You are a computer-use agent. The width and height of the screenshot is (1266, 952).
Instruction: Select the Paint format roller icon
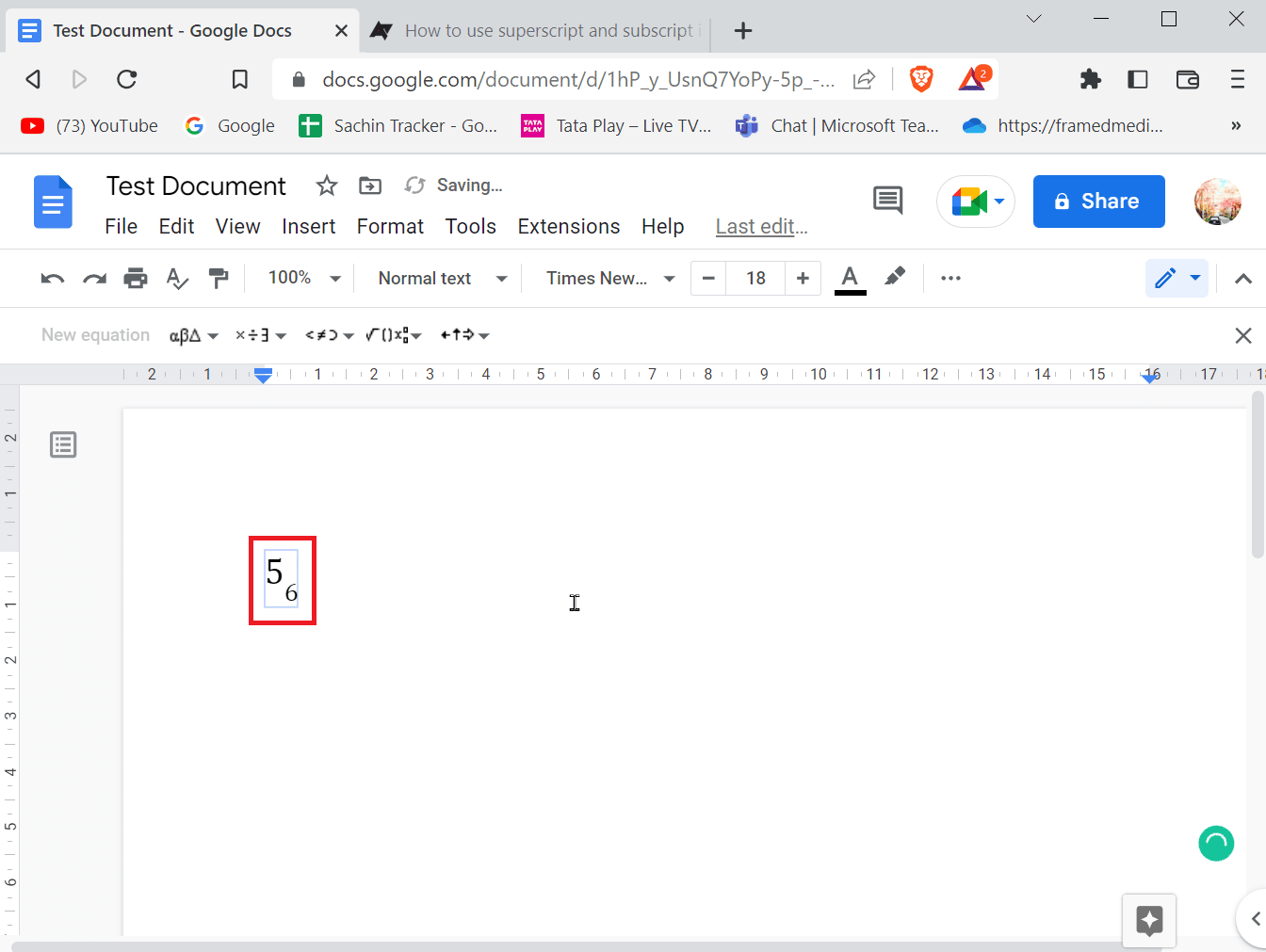[219, 278]
